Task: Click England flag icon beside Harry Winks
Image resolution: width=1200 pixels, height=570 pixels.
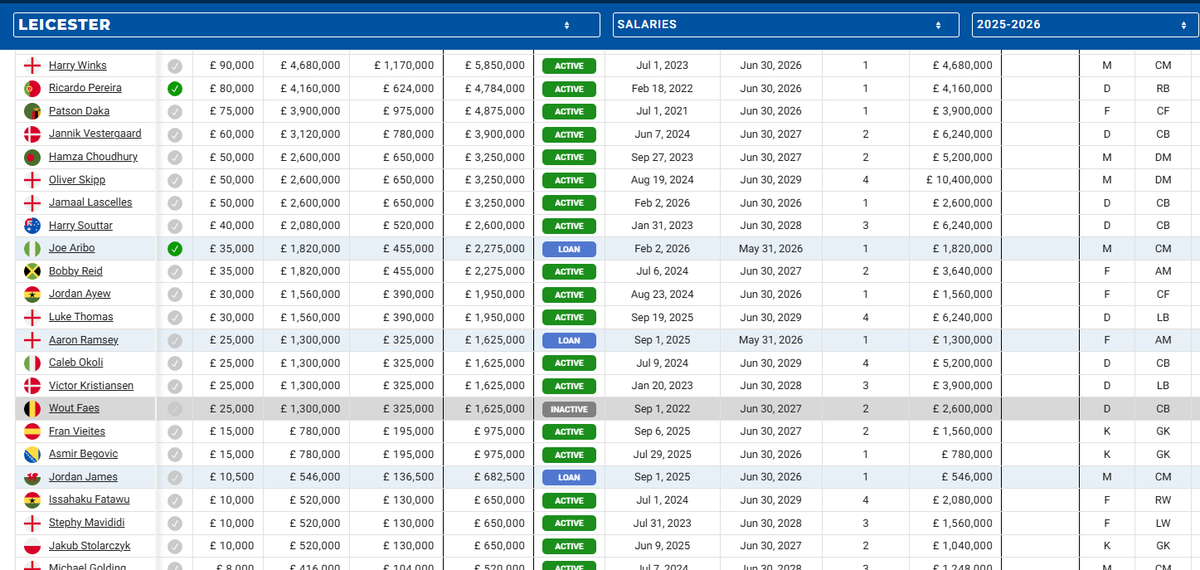Action: click(x=32, y=65)
